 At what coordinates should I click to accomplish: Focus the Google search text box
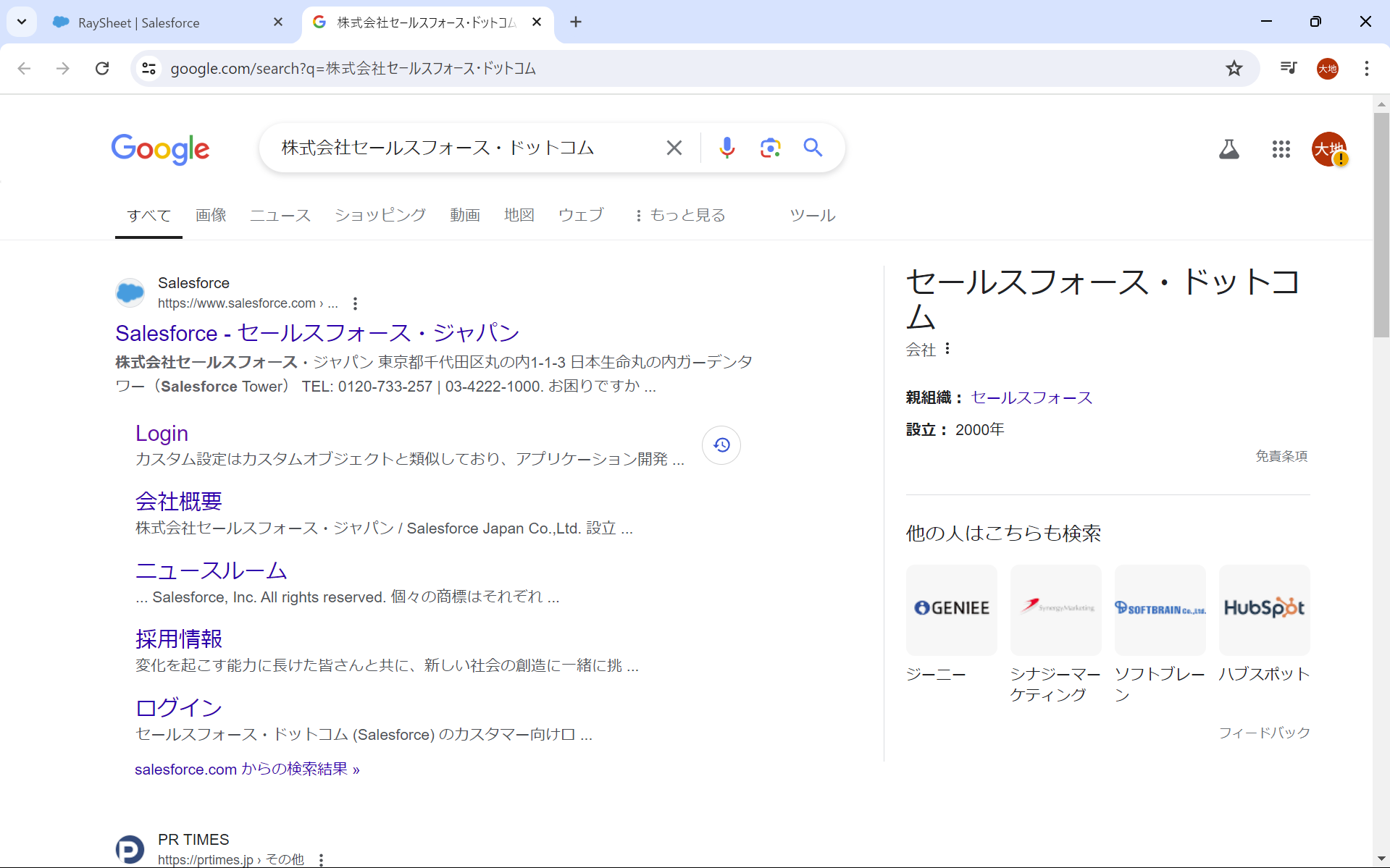click(464, 148)
